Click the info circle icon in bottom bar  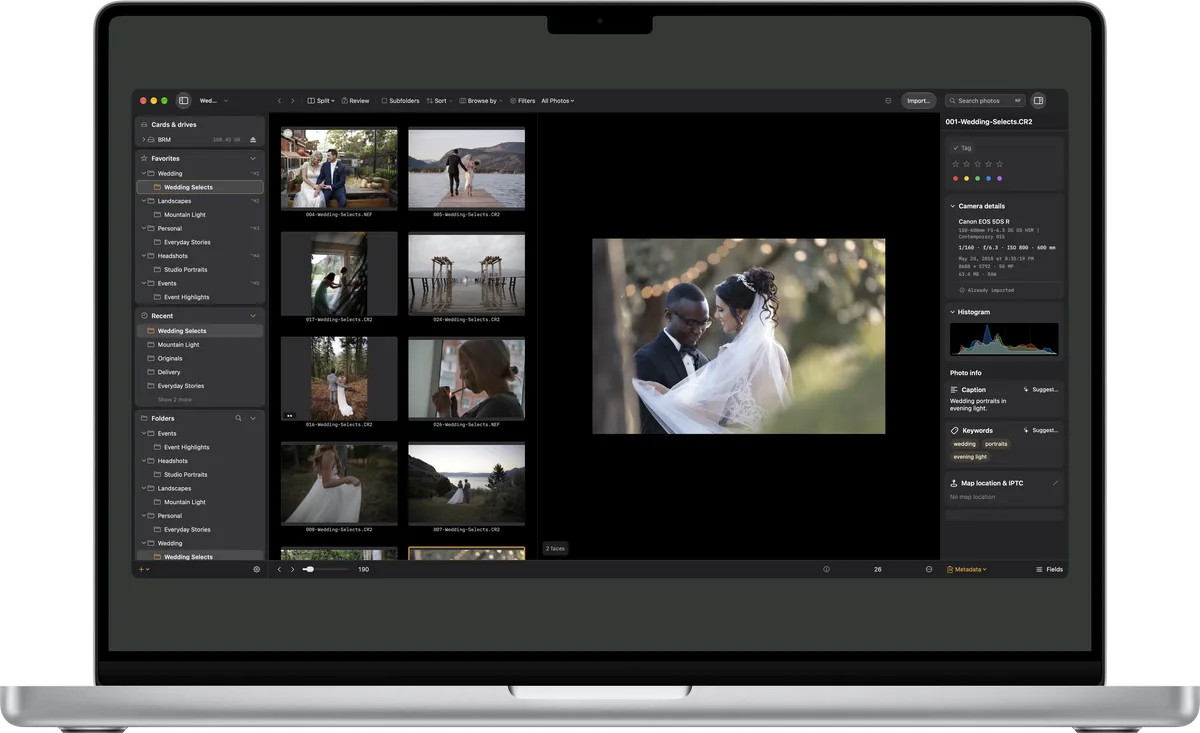coord(826,569)
